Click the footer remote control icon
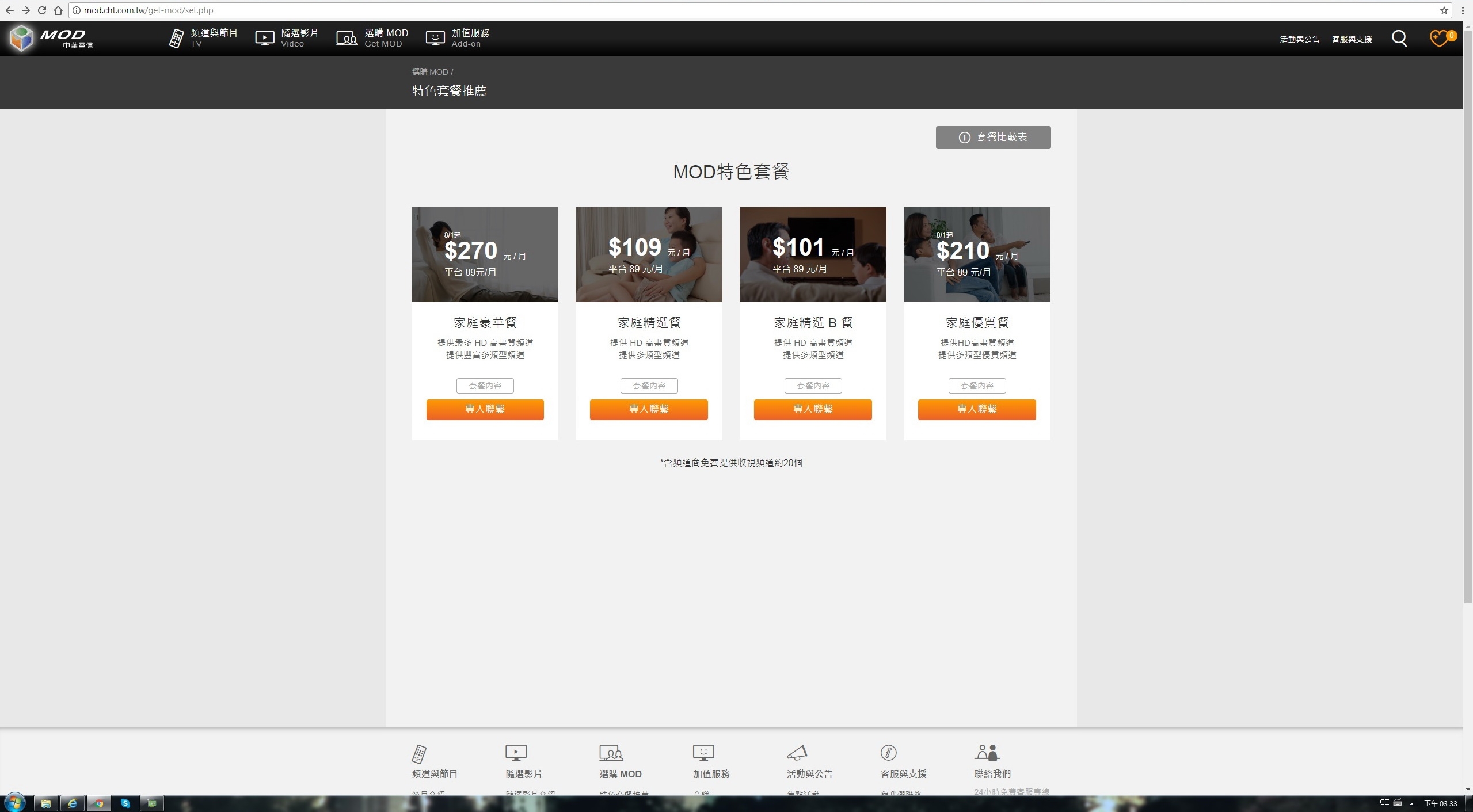 419,753
